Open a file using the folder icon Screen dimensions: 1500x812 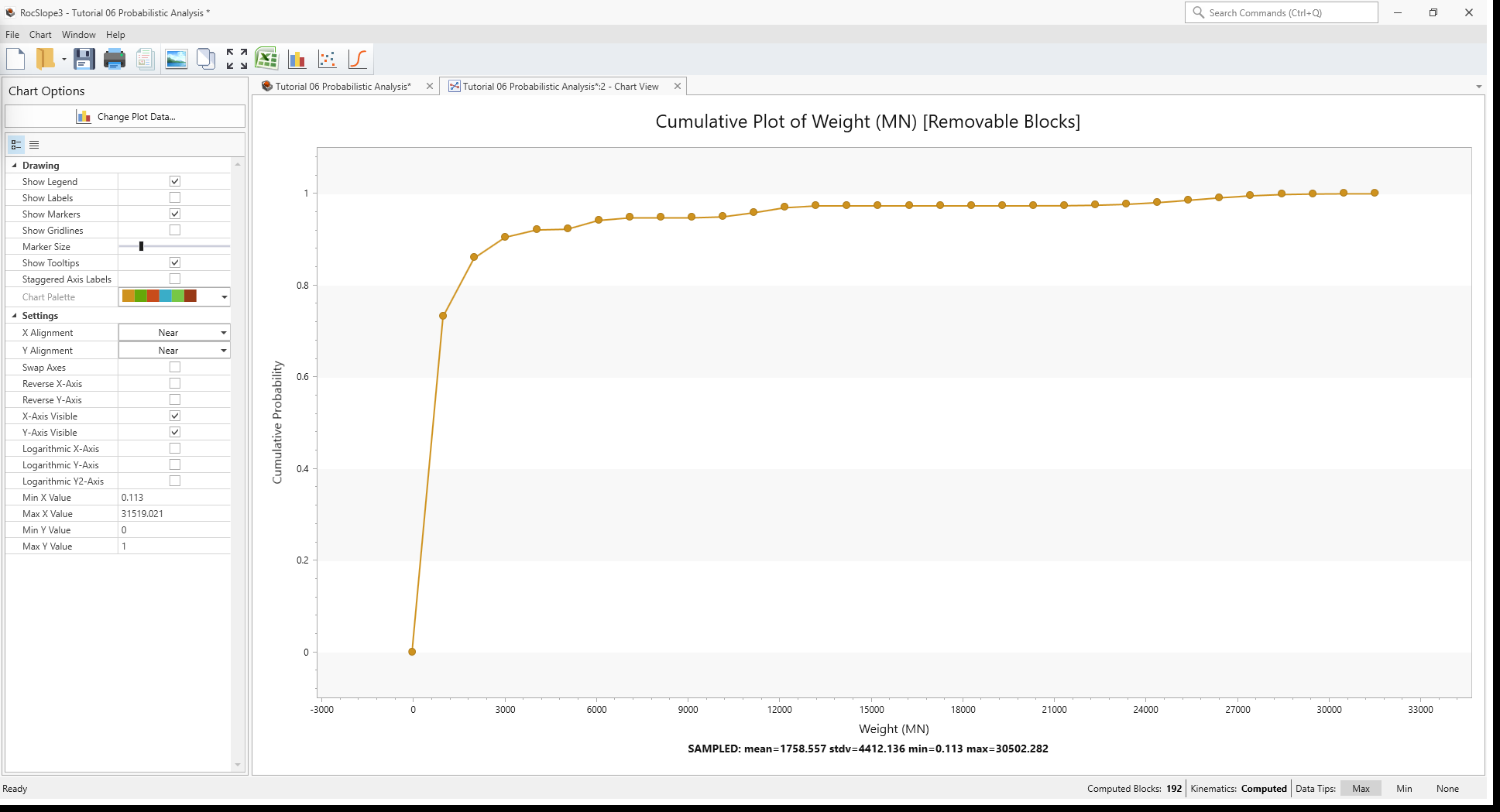click(46, 59)
